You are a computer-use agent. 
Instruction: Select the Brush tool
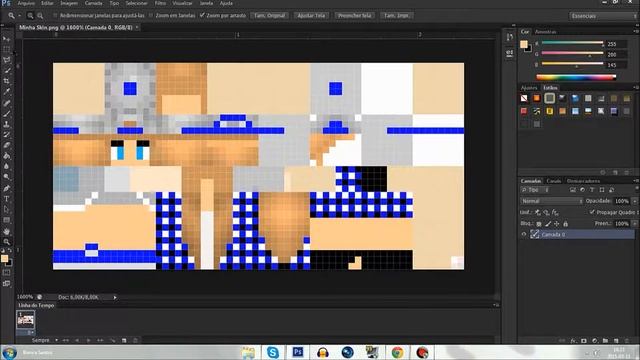point(7,113)
